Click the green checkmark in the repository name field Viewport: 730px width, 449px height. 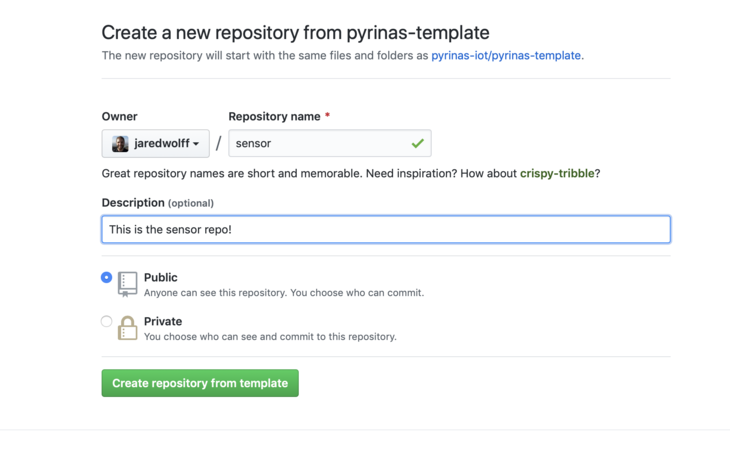pos(417,144)
